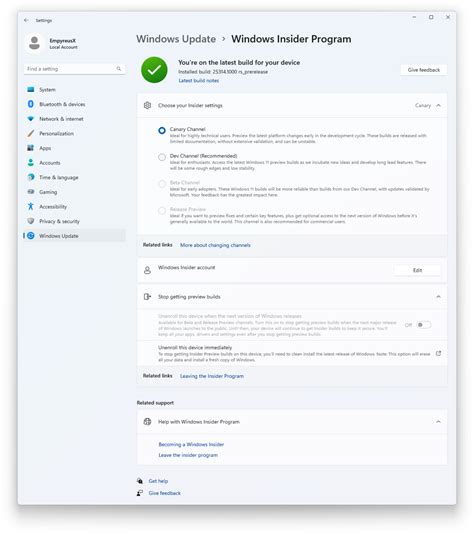Click the Get help chat icon

coord(140,481)
